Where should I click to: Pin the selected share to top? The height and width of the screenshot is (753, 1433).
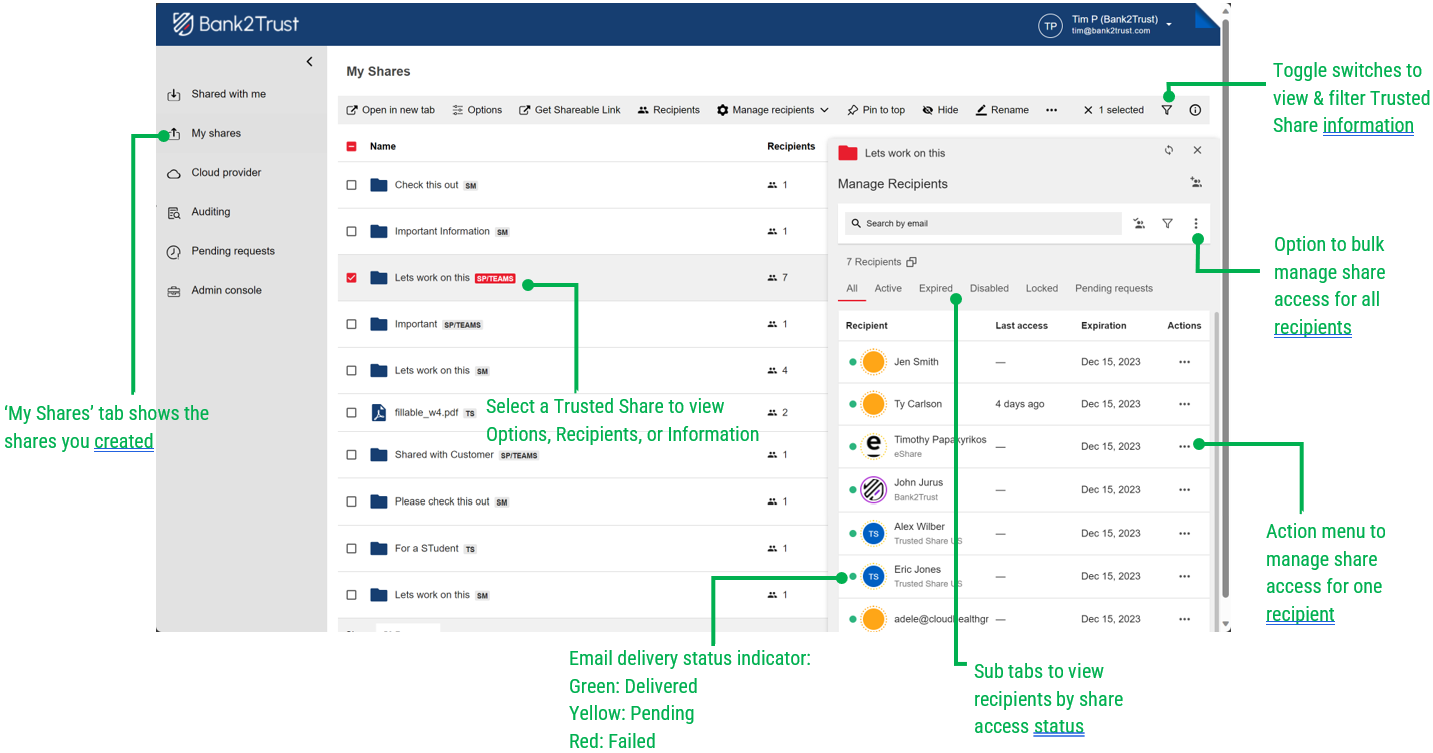(x=876, y=109)
